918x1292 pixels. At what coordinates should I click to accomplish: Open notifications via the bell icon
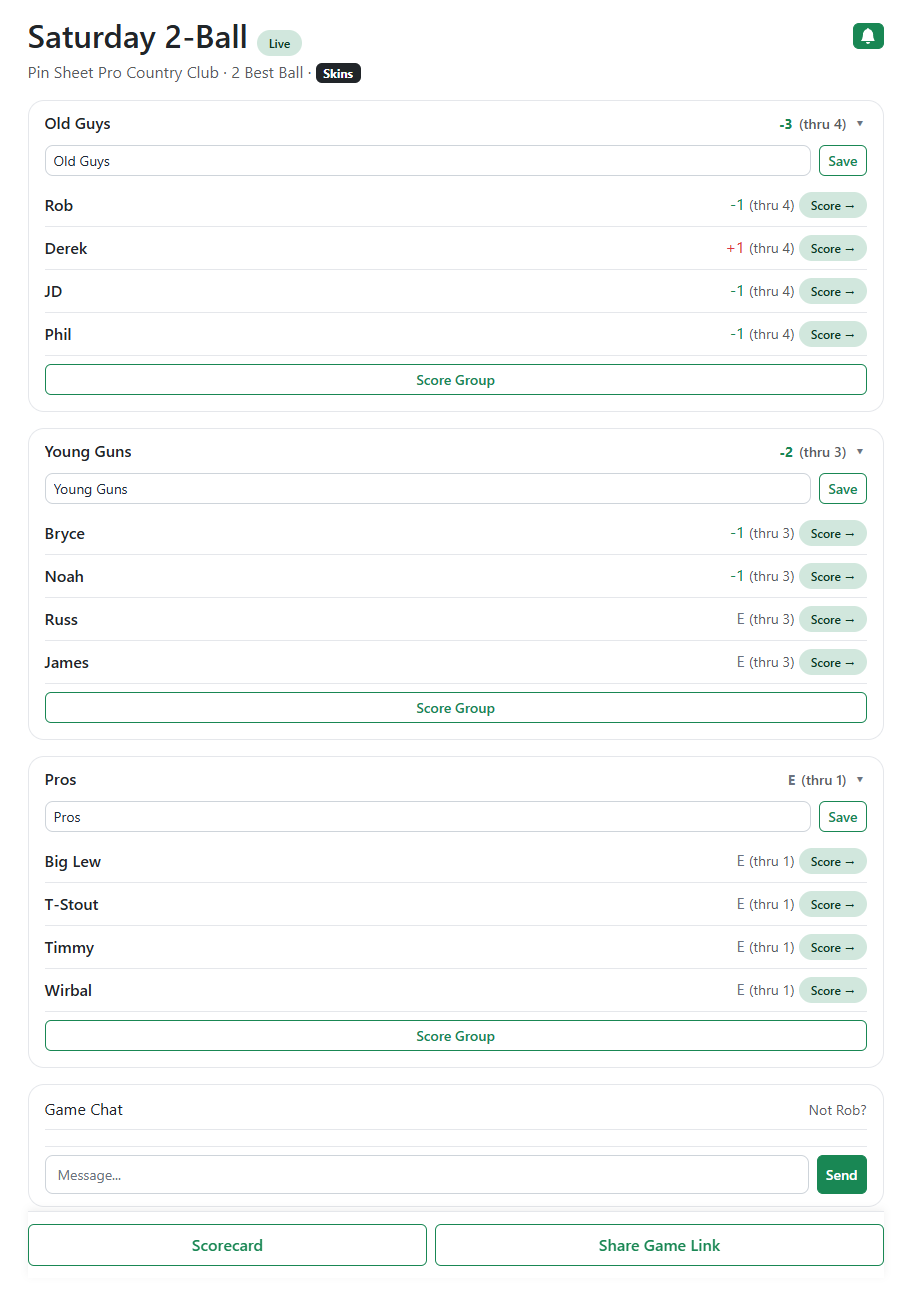point(868,35)
